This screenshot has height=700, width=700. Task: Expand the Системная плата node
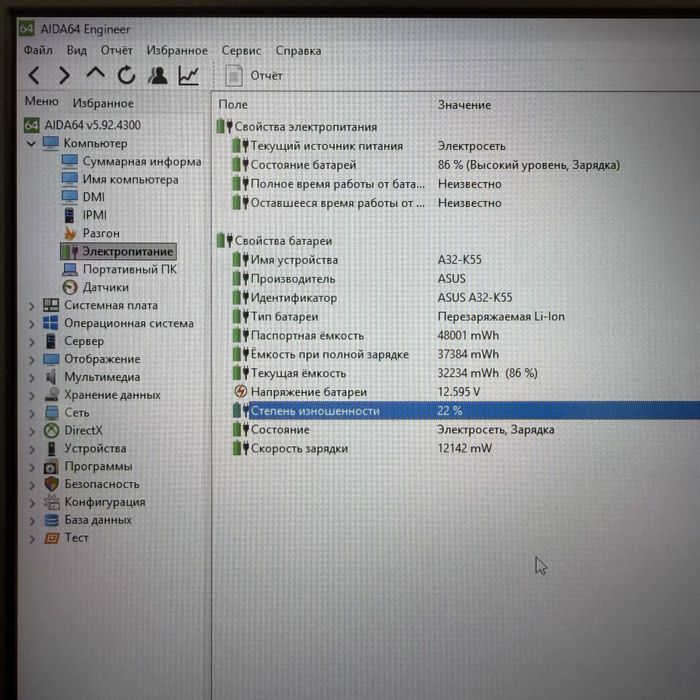coord(32,306)
